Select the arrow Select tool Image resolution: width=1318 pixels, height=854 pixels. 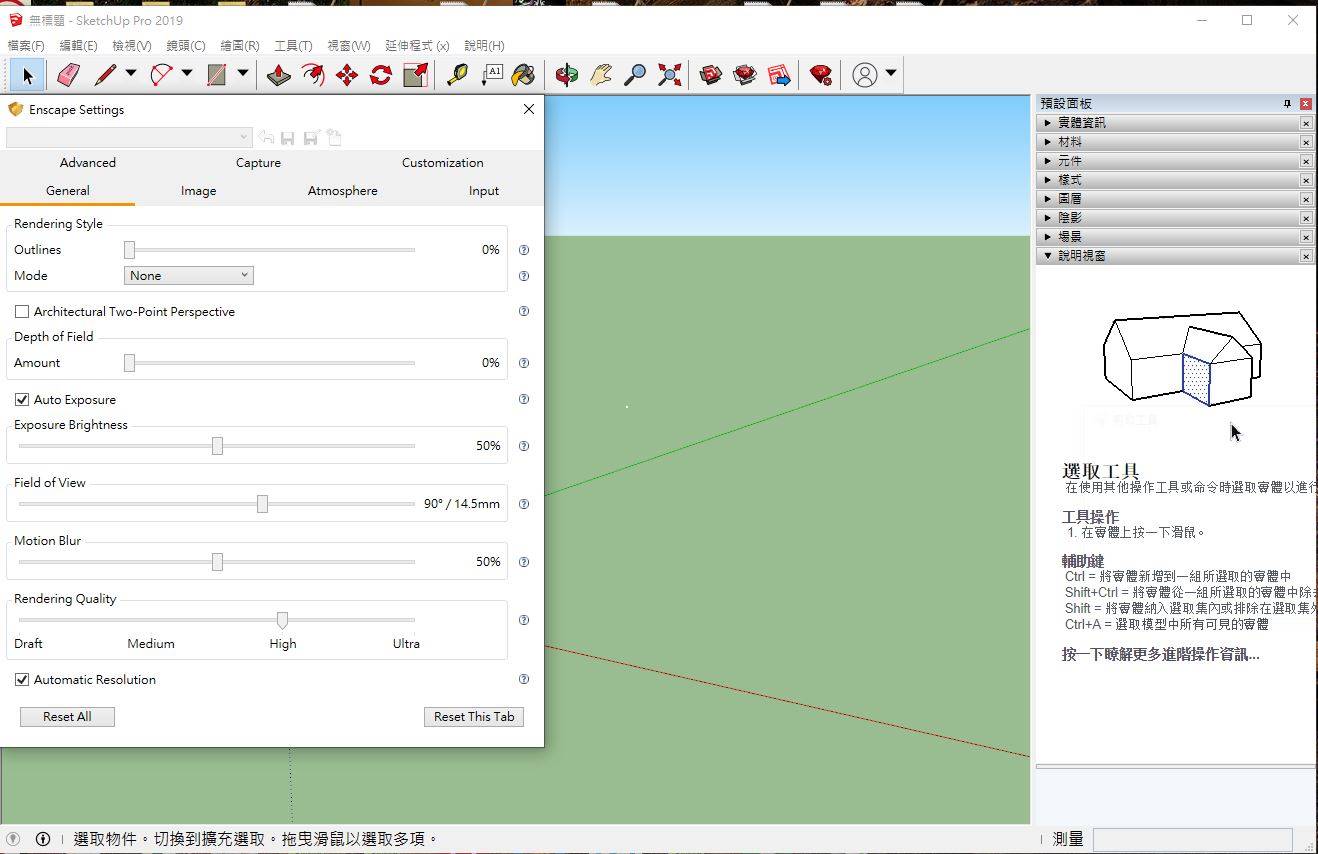coord(27,75)
